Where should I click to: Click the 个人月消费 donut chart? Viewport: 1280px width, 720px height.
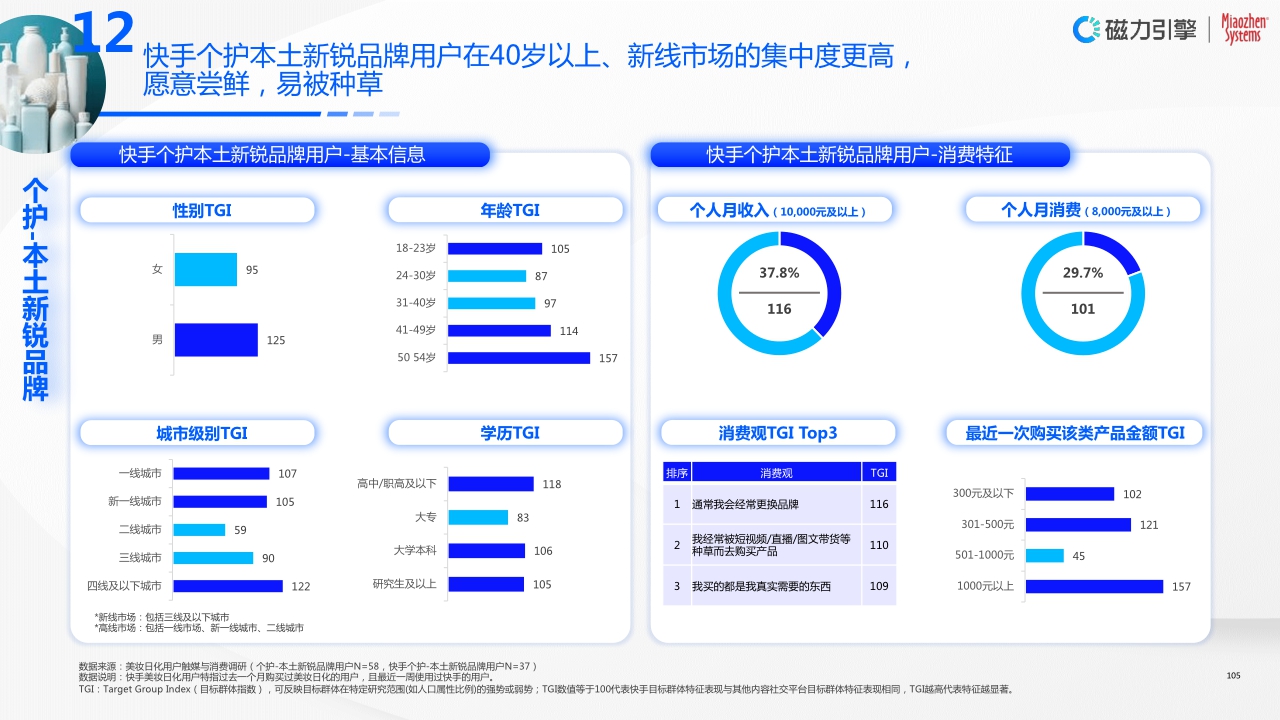tap(1082, 292)
